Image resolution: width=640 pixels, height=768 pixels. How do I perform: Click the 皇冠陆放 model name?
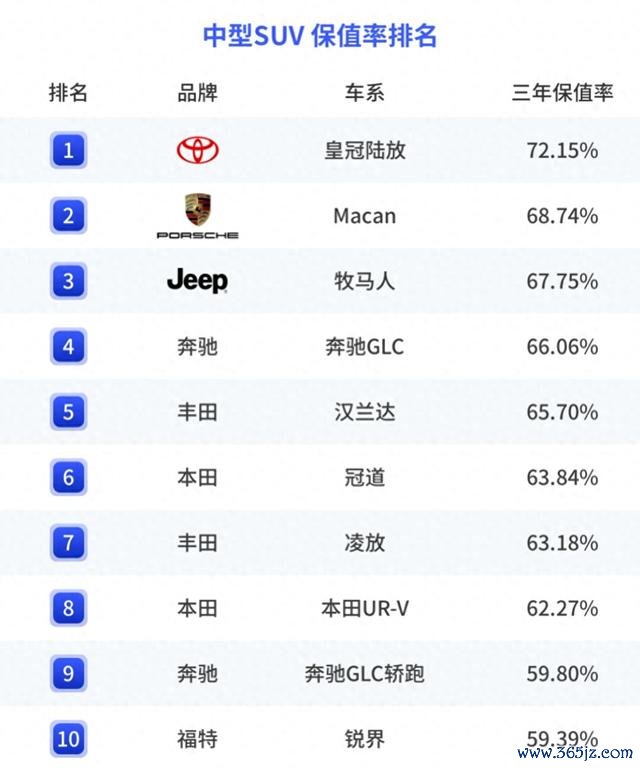pyautogui.click(x=365, y=150)
